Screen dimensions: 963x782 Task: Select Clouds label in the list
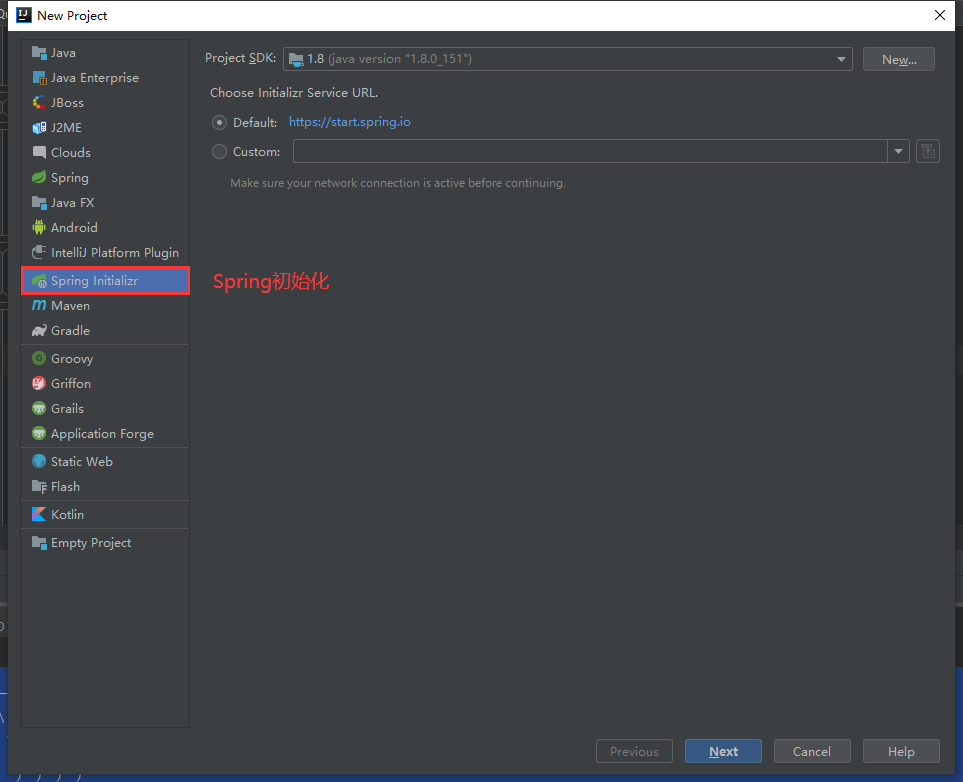click(x=71, y=152)
